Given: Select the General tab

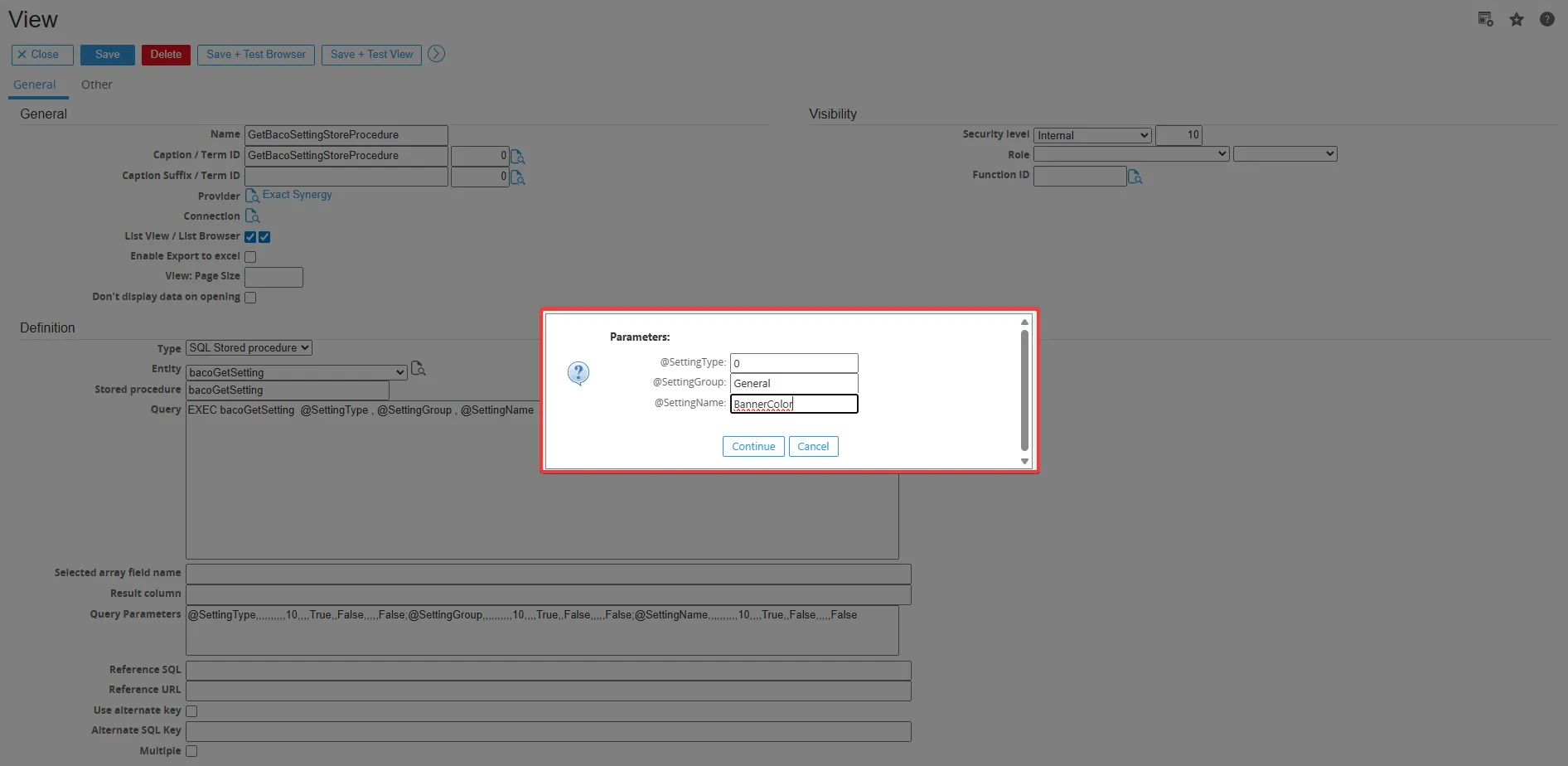Looking at the screenshot, I should (35, 85).
